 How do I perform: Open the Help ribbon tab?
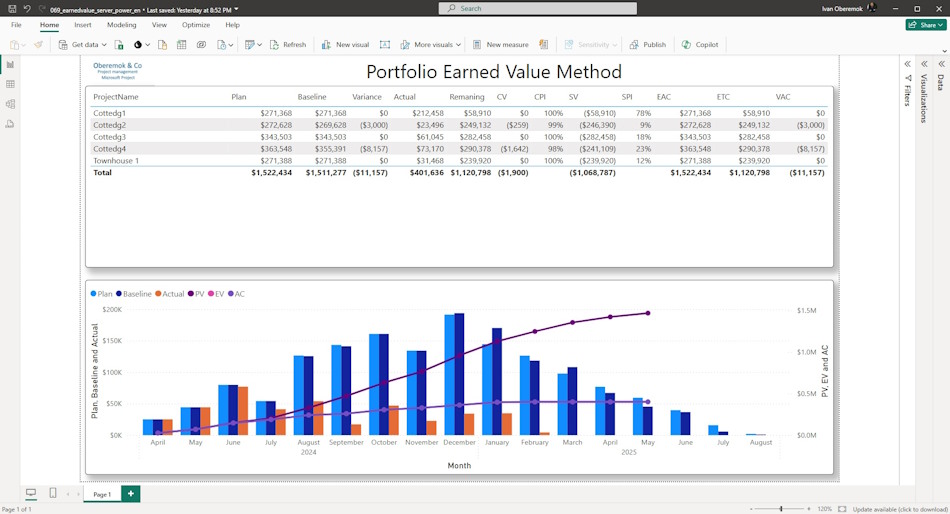point(232,25)
